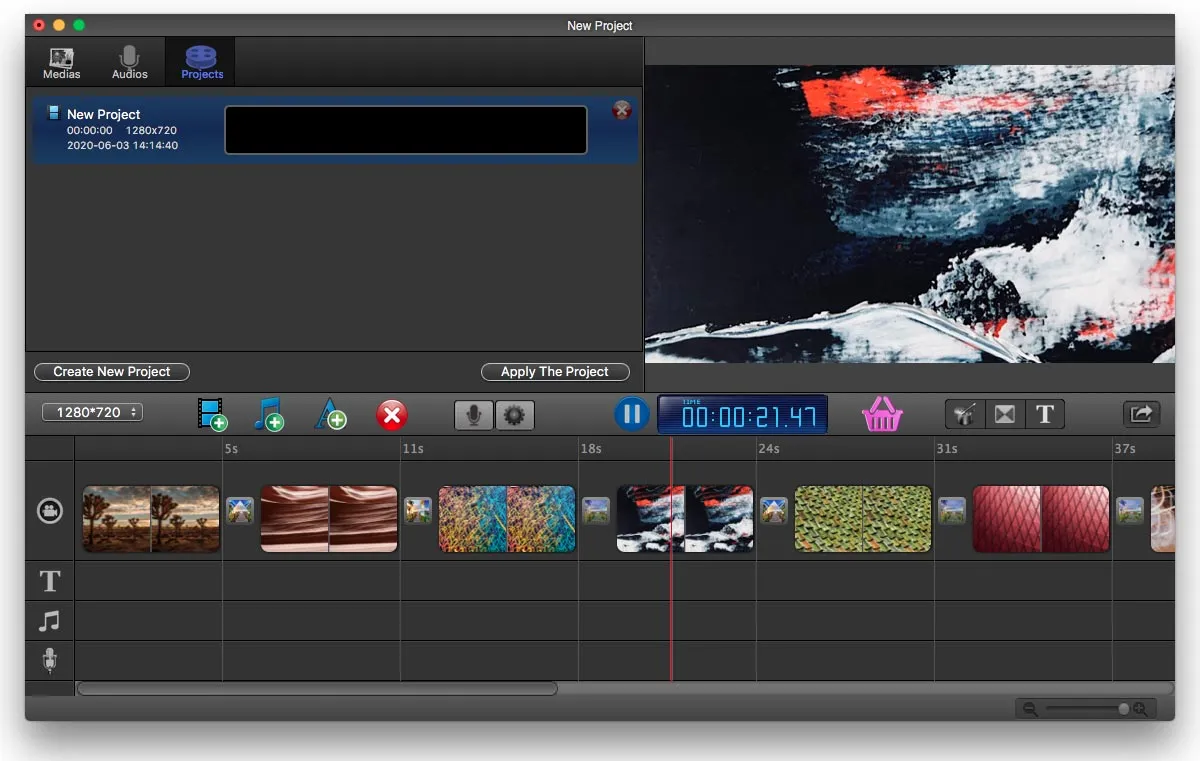Click Apply The Project

555,371
